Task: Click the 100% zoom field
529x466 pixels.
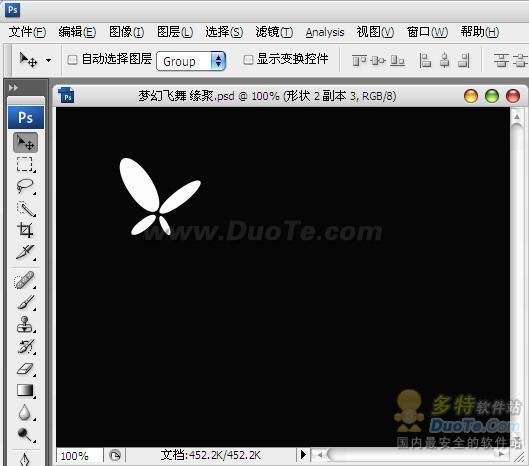Action: pos(79,456)
